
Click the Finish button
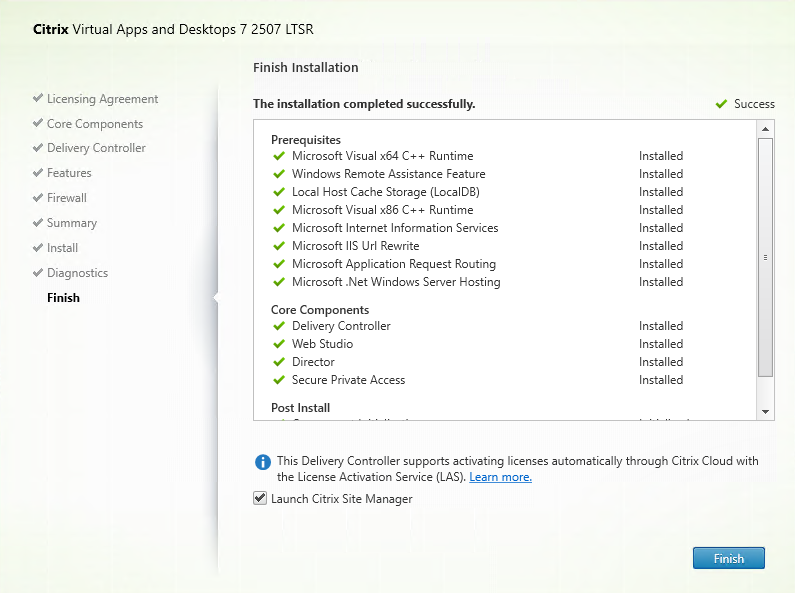(x=728, y=559)
